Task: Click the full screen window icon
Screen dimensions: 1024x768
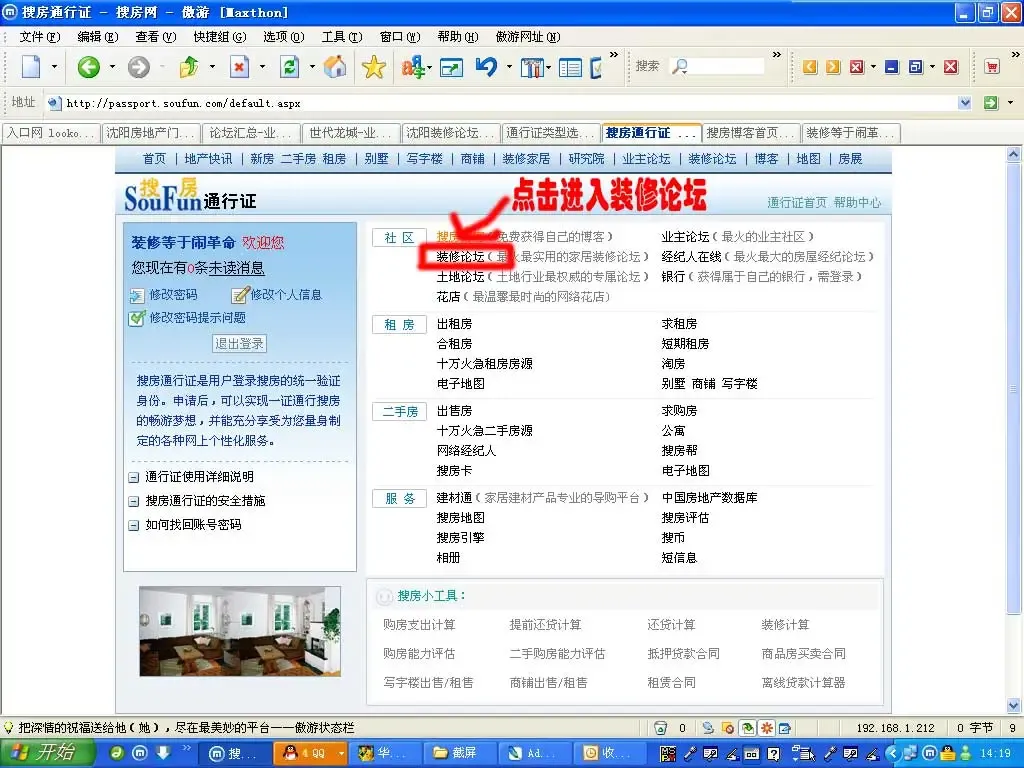Action: click(x=451, y=67)
